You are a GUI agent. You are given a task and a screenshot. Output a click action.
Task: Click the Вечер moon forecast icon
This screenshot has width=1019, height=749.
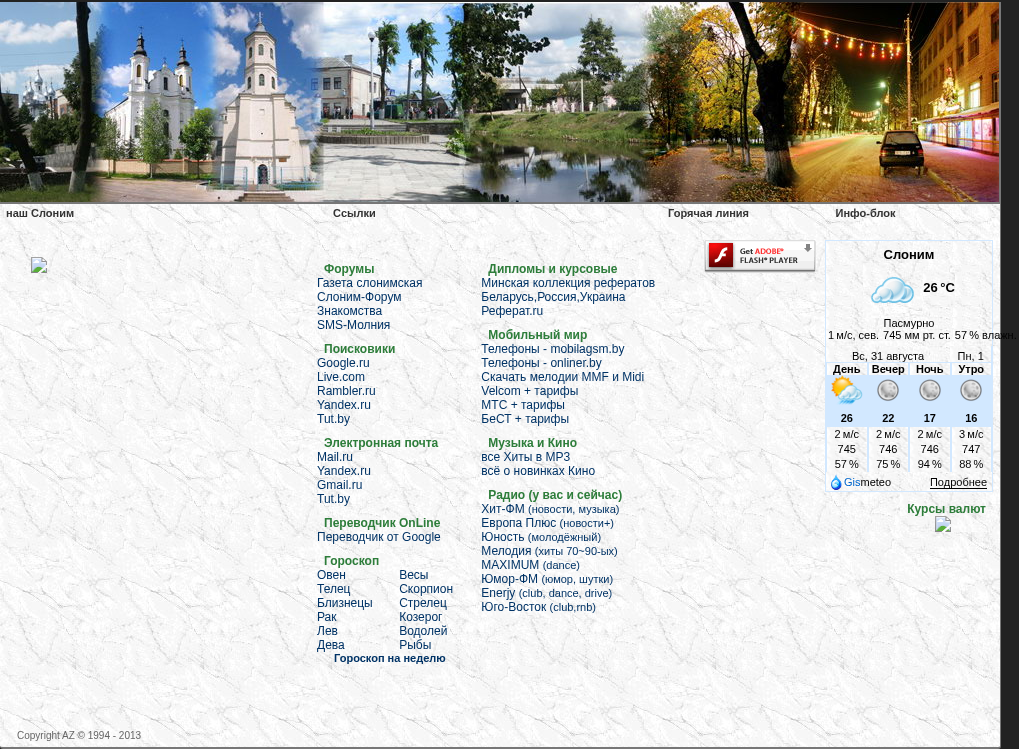coord(888,390)
